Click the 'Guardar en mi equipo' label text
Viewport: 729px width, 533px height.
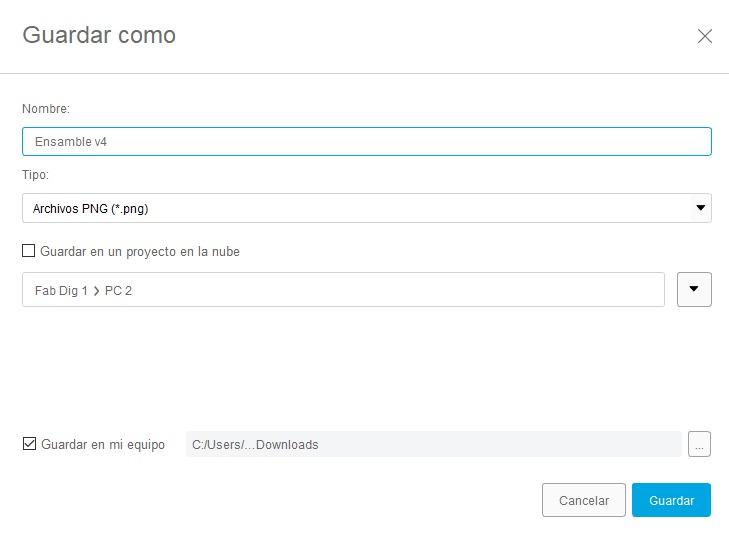click(x=103, y=444)
